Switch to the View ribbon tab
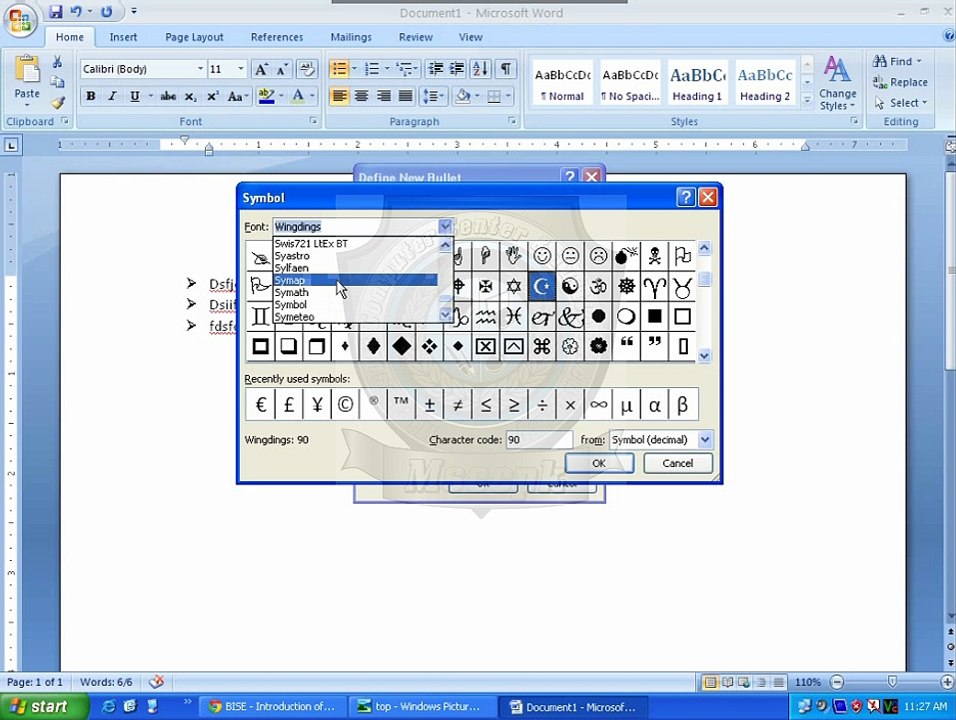Screen dimensions: 956x720 tap(470, 37)
